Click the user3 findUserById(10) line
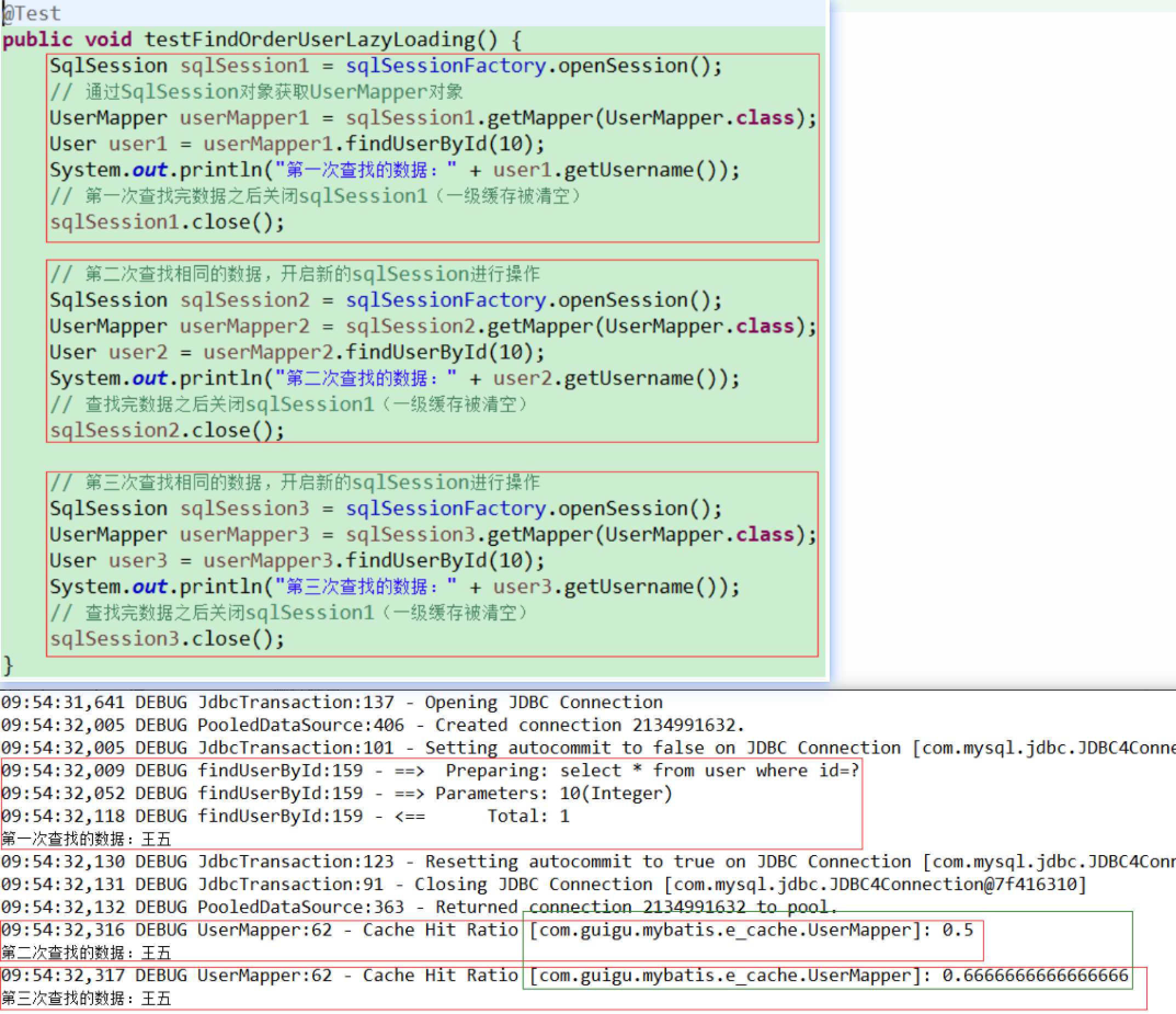 [x=297, y=561]
